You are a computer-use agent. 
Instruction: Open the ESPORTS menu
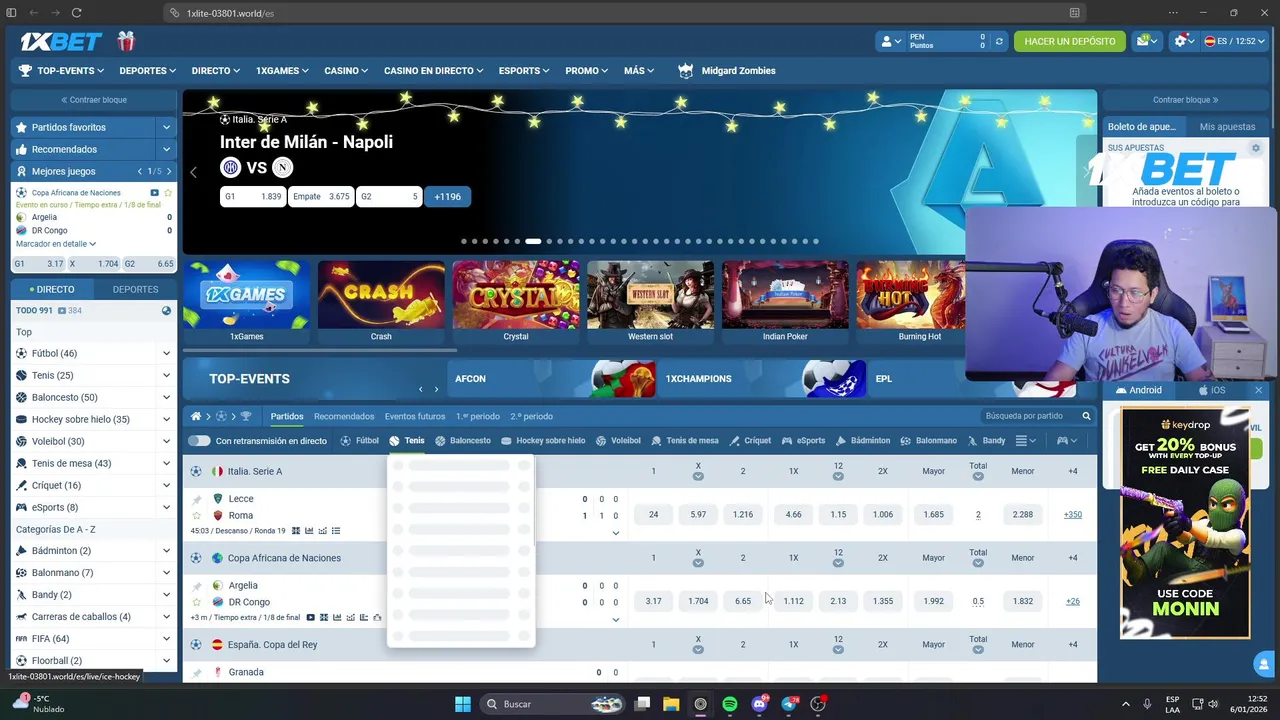pos(524,71)
